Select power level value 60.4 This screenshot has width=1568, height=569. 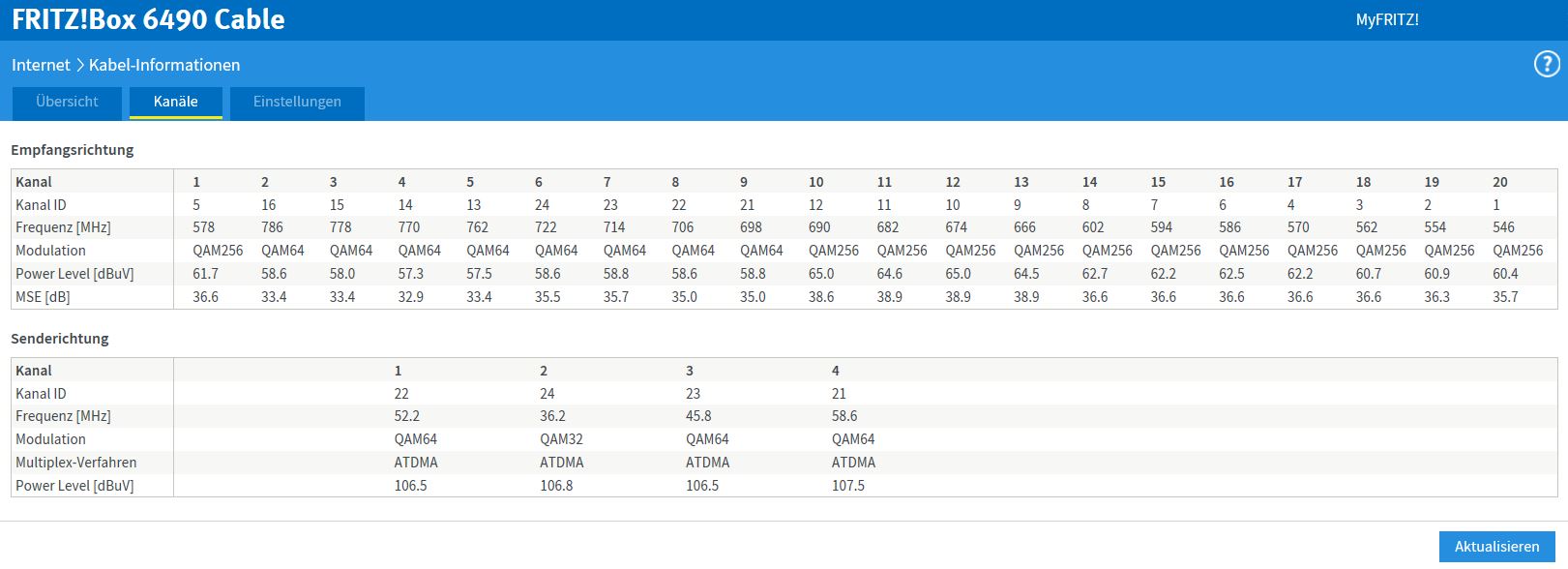coord(1506,274)
